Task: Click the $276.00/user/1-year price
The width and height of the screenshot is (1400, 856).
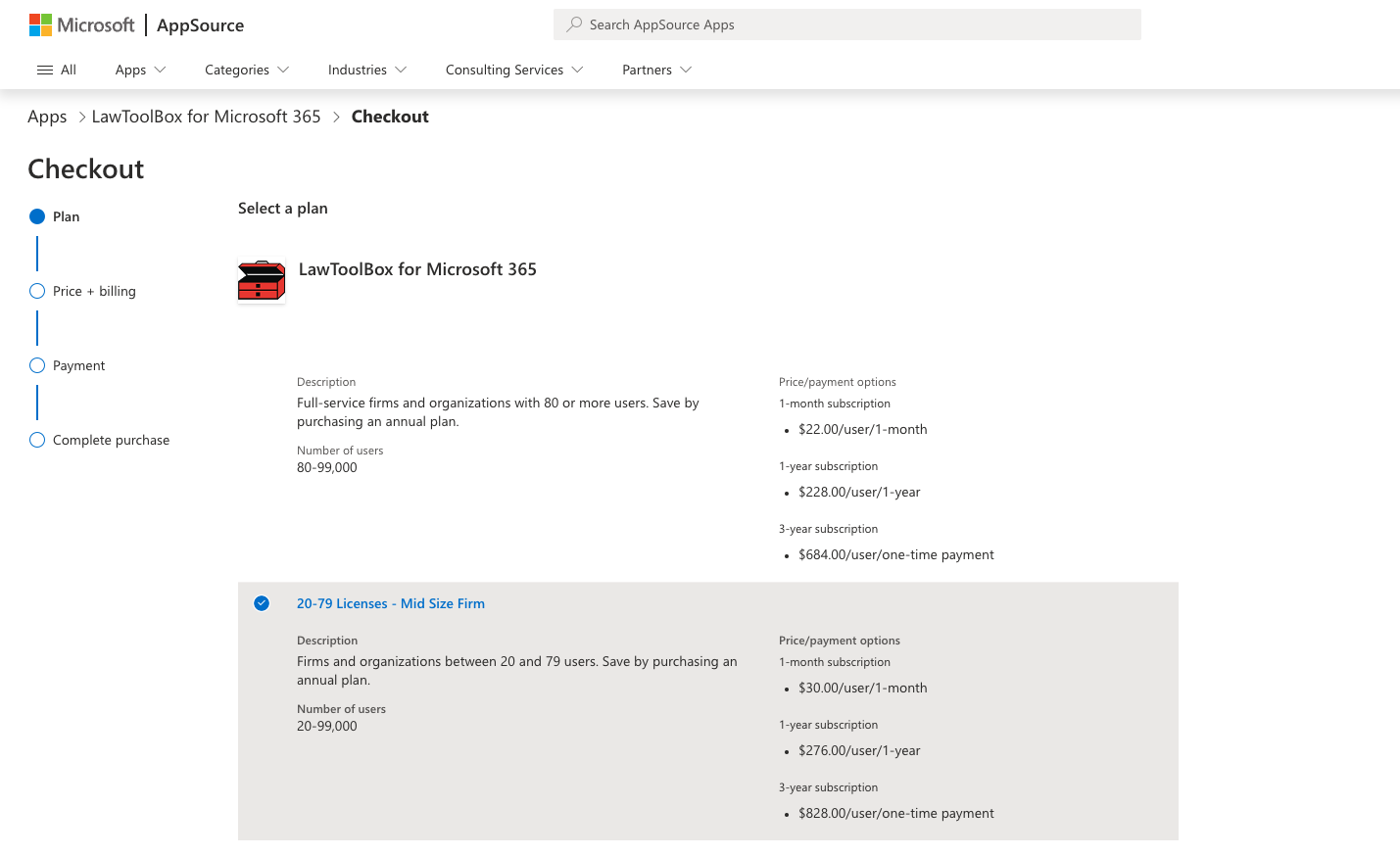Action: pyautogui.click(x=859, y=750)
